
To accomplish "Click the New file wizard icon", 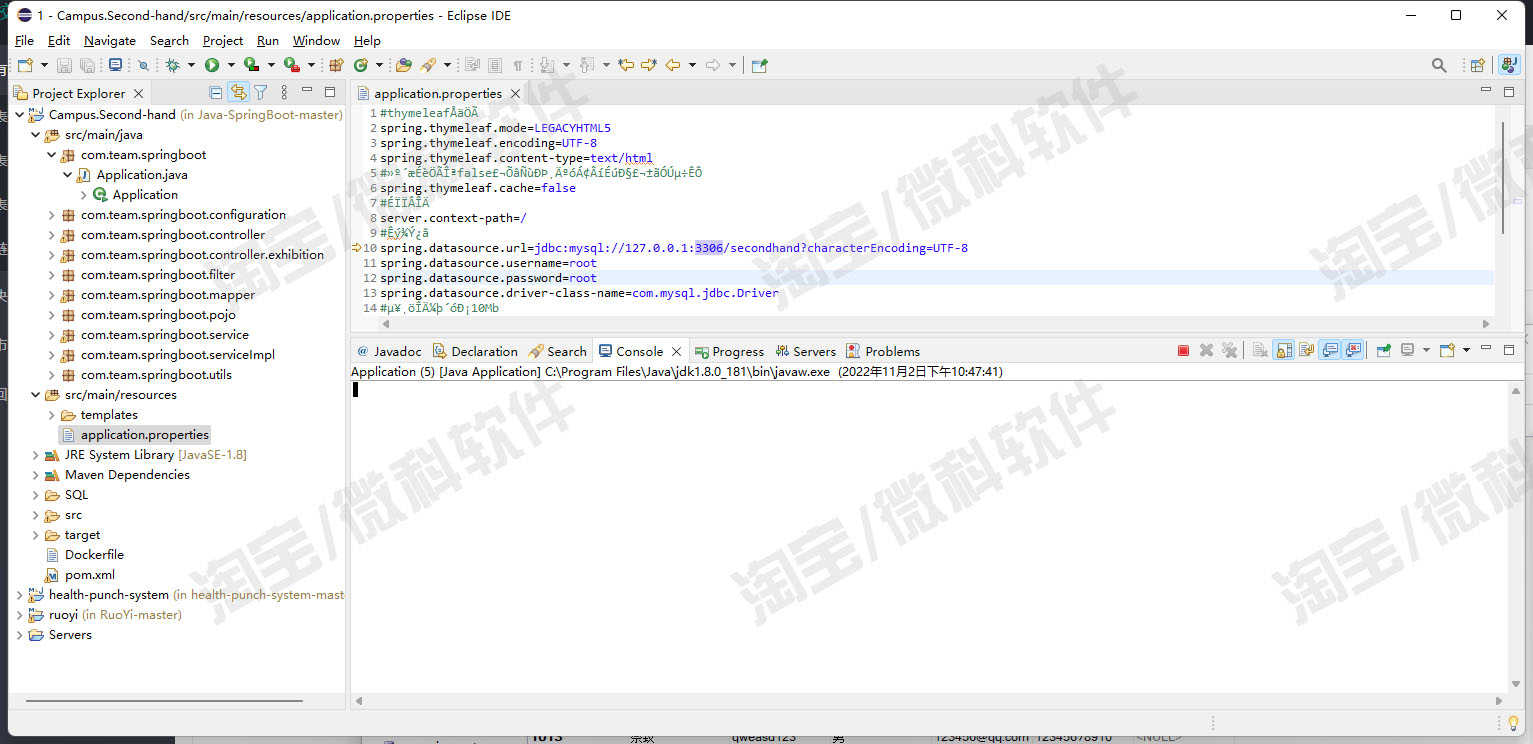I will click(x=25, y=65).
